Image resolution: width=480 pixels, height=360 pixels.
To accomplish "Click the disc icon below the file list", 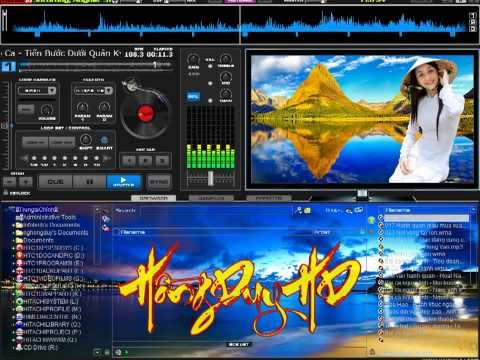I will [x=118, y=352].
